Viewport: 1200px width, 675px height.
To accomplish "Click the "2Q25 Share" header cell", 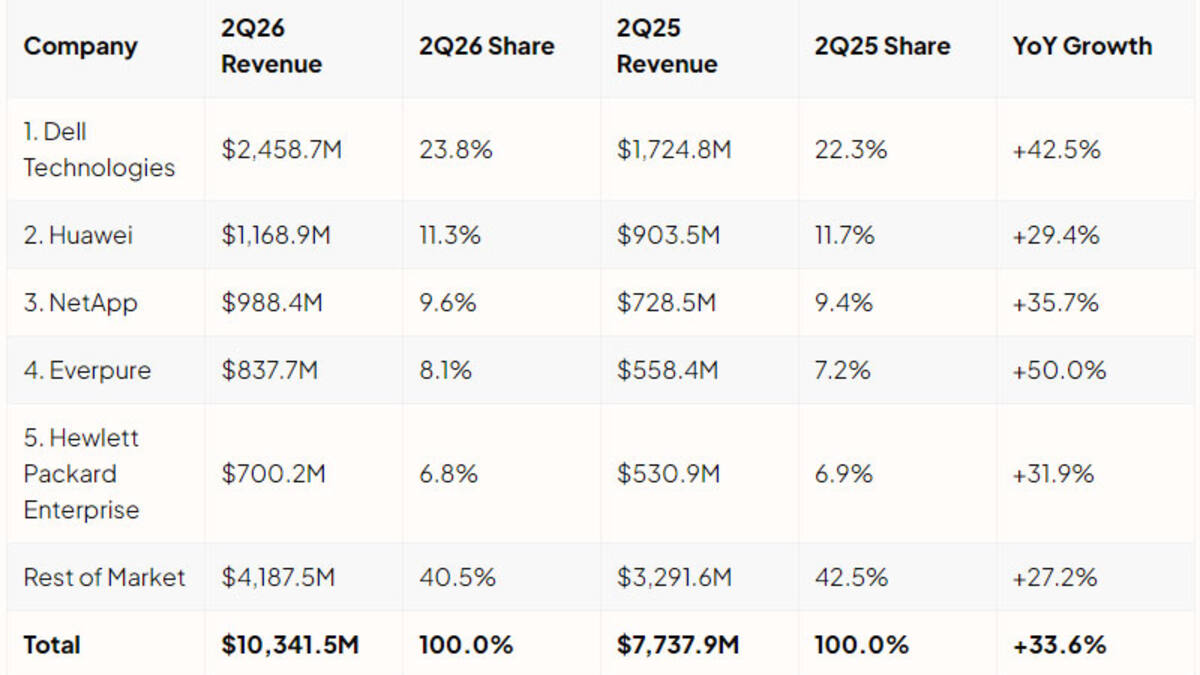I will [x=882, y=46].
